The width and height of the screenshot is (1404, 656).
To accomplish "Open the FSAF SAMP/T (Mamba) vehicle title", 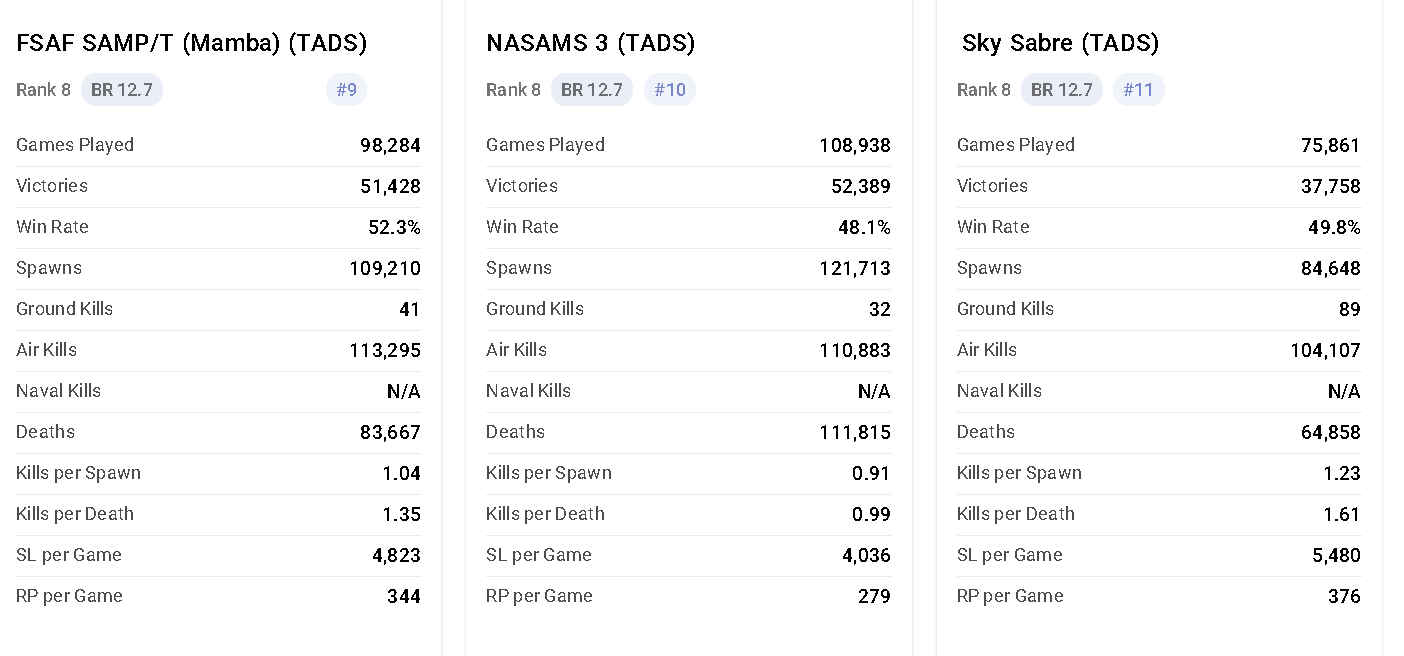I will [x=191, y=43].
